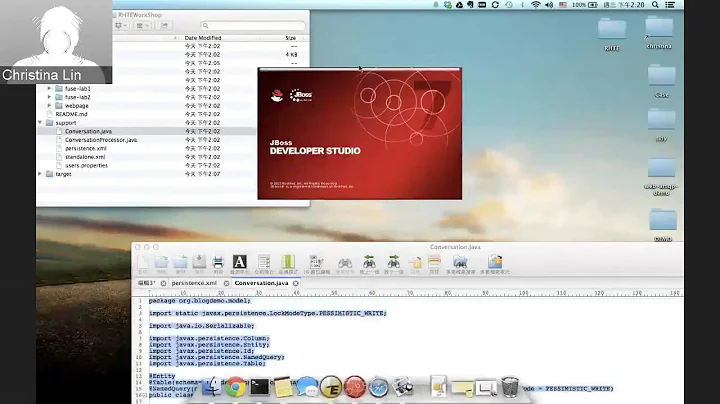Click the battery indicator in menu bar
The image size is (720, 404).
coord(585,5)
